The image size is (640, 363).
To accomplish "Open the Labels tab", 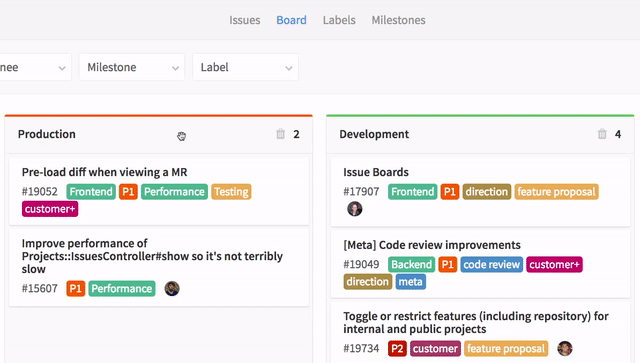I will pos(339,20).
